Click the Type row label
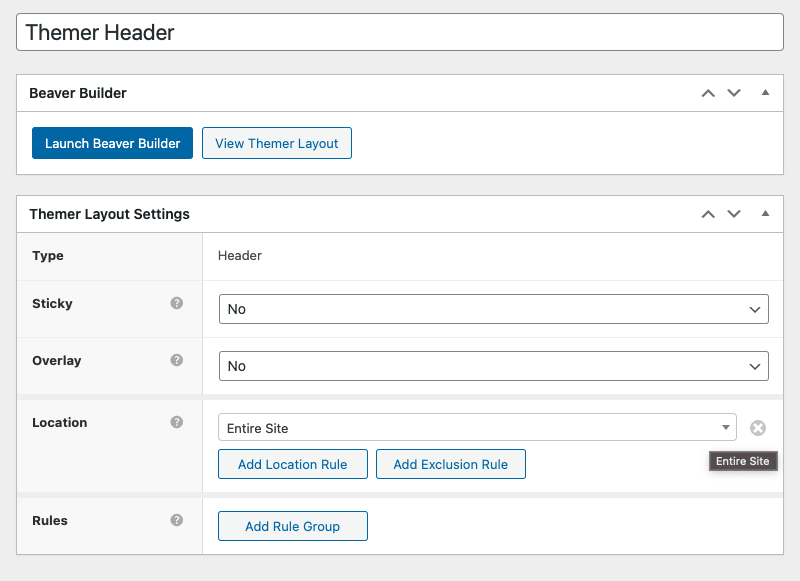Image resolution: width=800 pixels, height=581 pixels. click(x=48, y=256)
